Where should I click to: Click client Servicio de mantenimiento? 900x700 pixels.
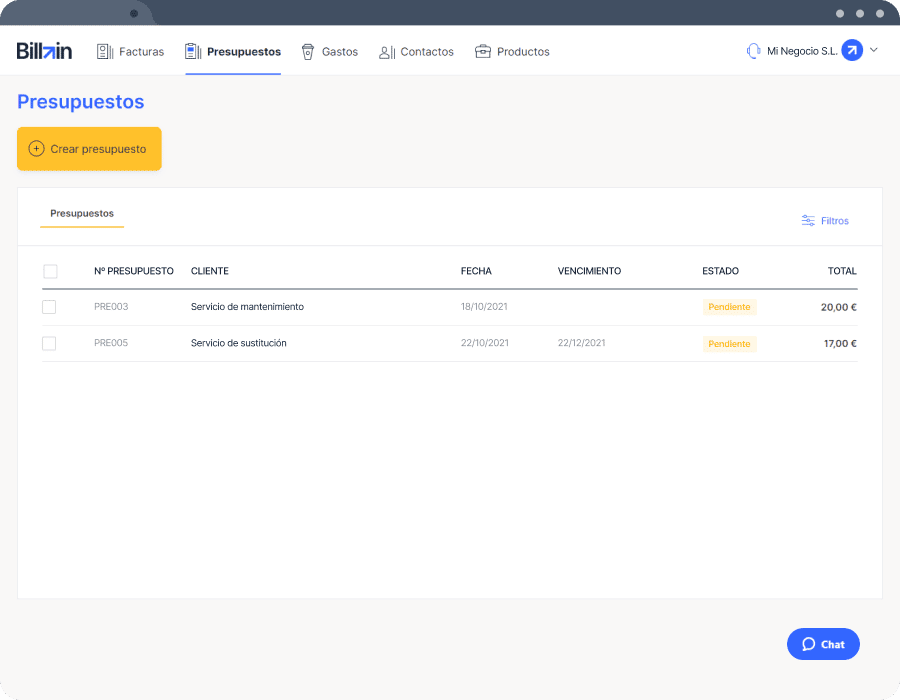(x=247, y=306)
